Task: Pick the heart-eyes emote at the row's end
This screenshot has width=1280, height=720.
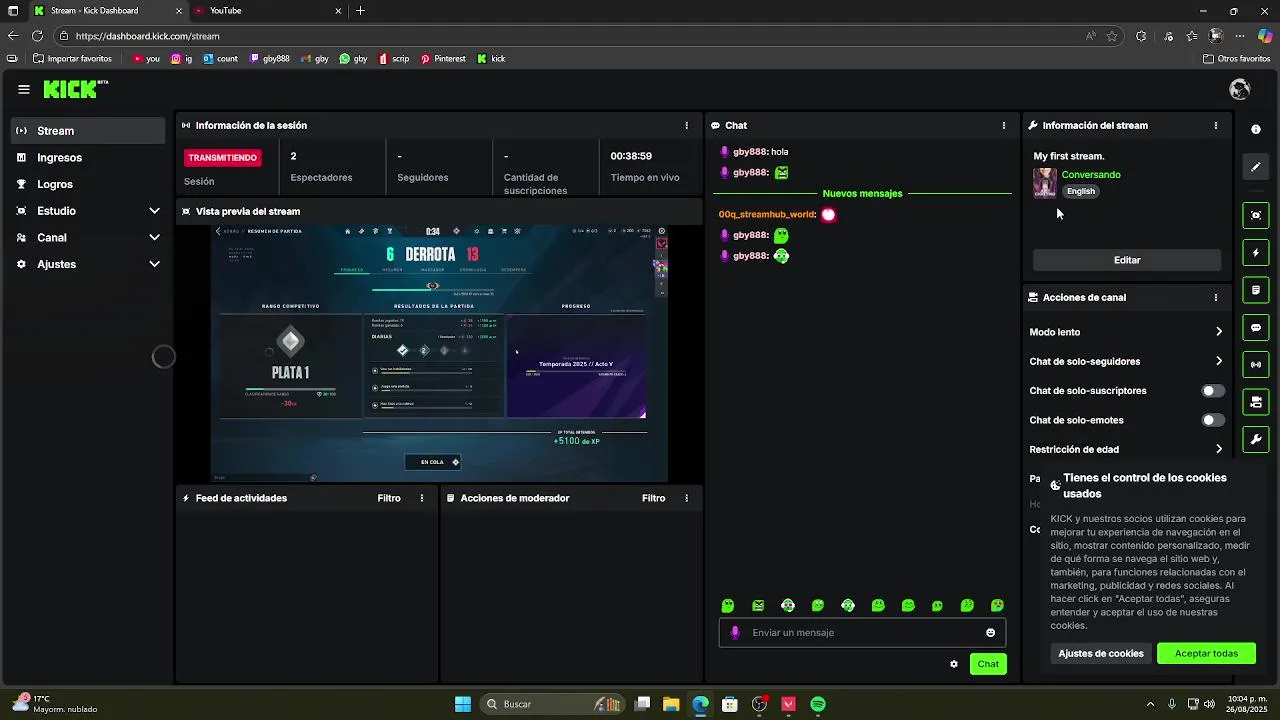Action: pyautogui.click(x=997, y=606)
